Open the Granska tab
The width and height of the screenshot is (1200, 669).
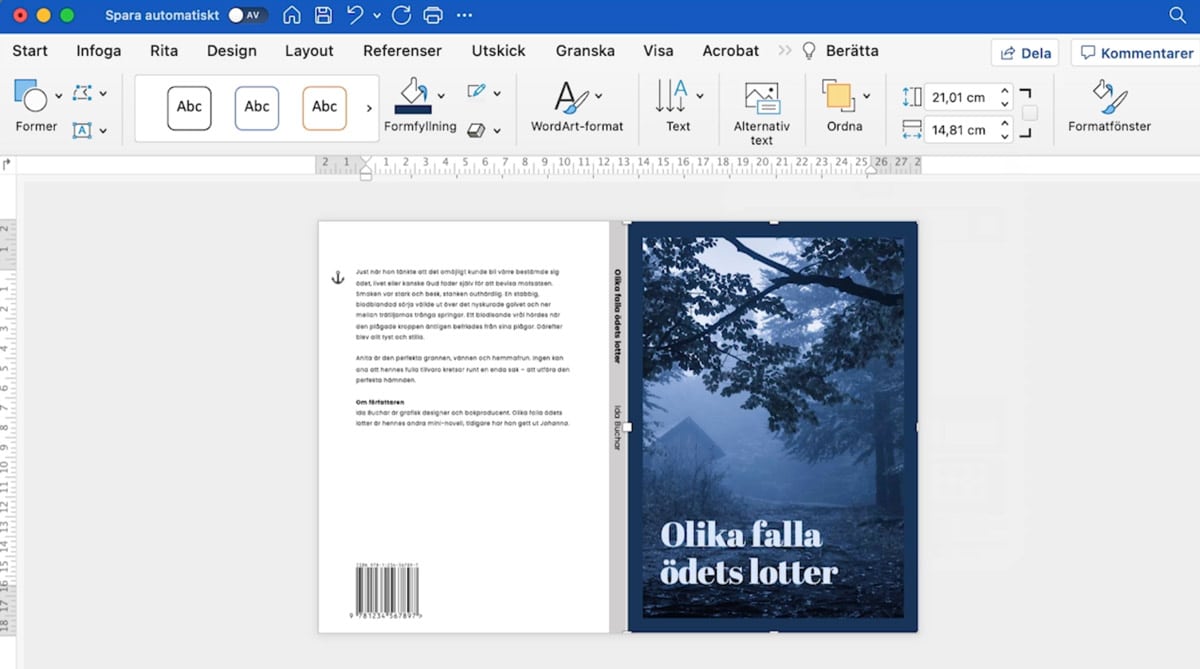click(x=585, y=50)
